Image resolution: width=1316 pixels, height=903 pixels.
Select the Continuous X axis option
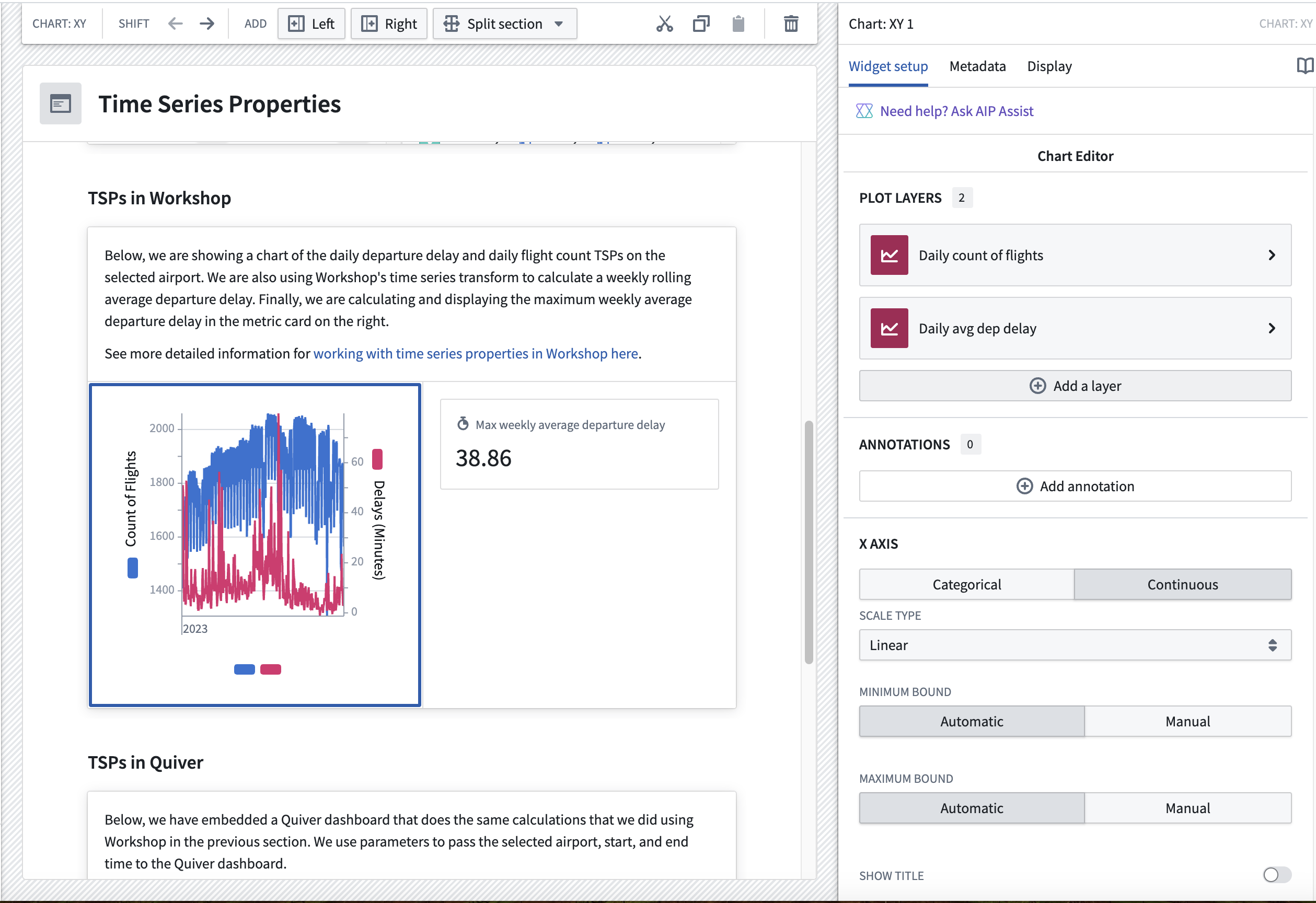(x=1183, y=585)
